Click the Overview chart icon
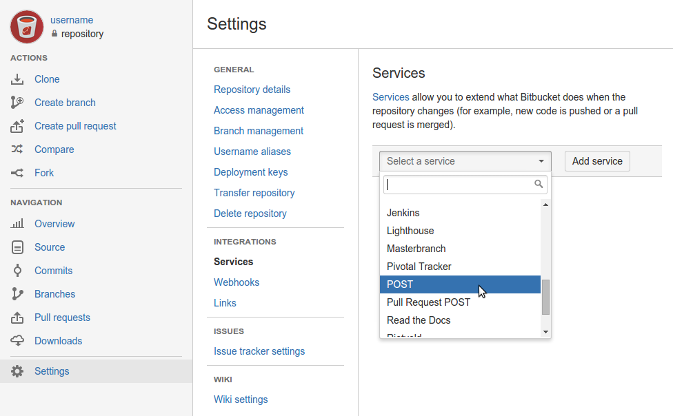 [17, 224]
